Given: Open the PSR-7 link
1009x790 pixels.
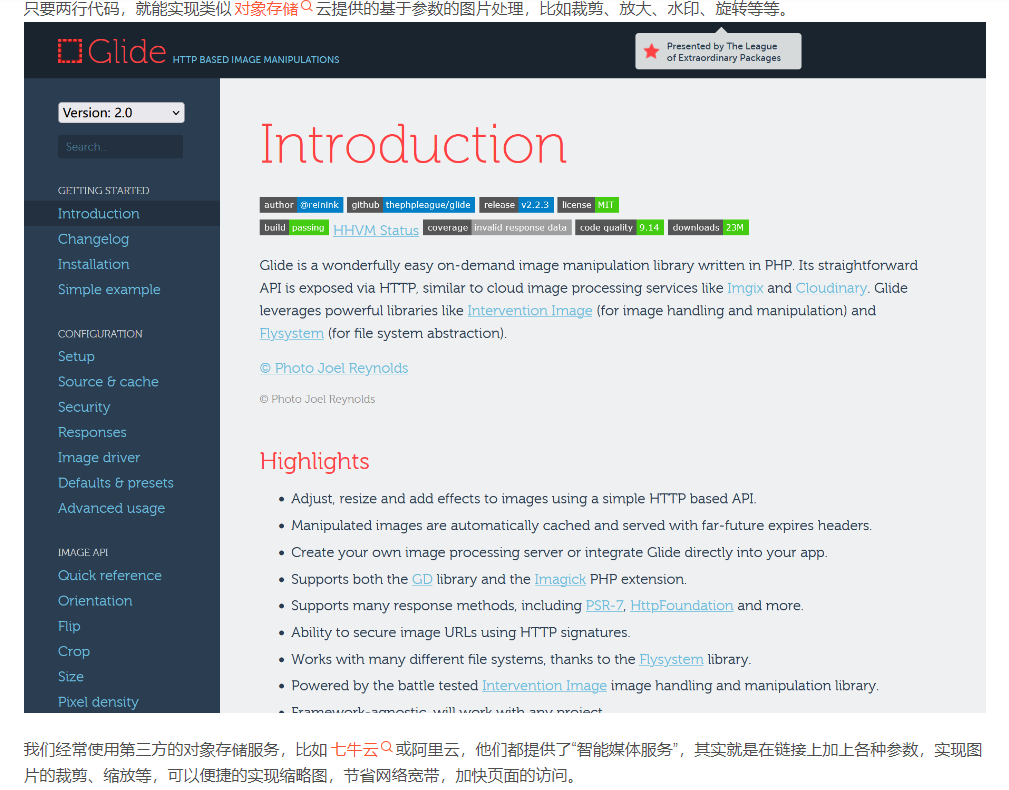Looking at the screenshot, I should coord(604,605).
